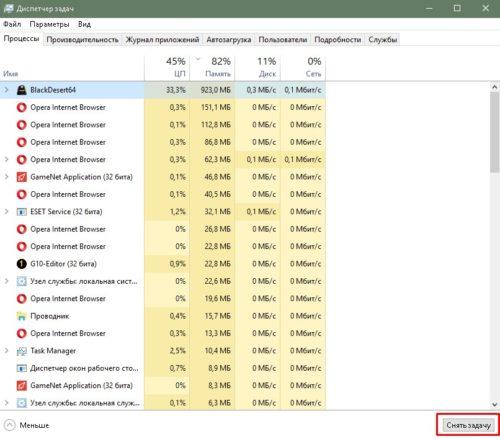This screenshot has height=439, width=500.
Task: Click the scrollbar up arrow
Action: click(495, 87)
